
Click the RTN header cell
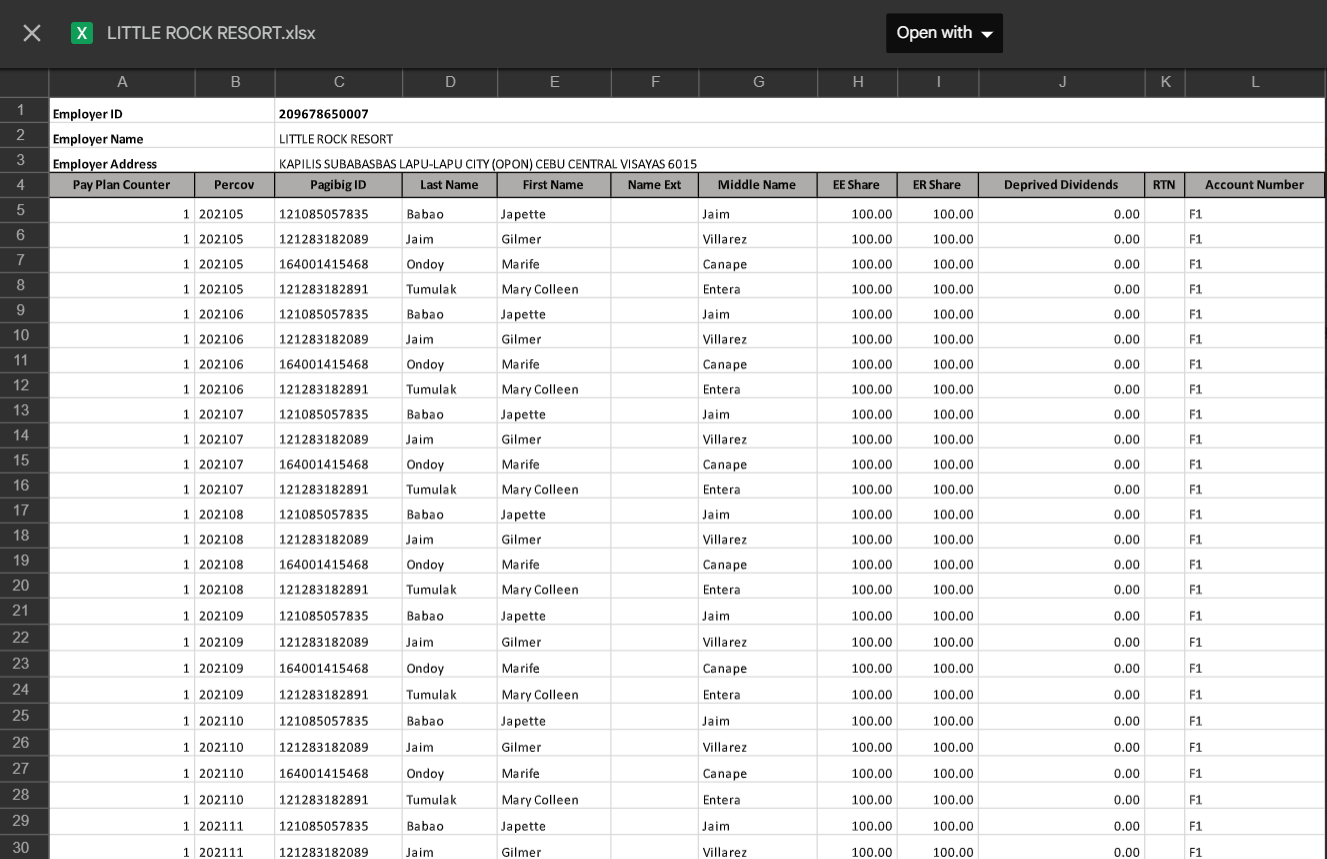(1165, 185)
